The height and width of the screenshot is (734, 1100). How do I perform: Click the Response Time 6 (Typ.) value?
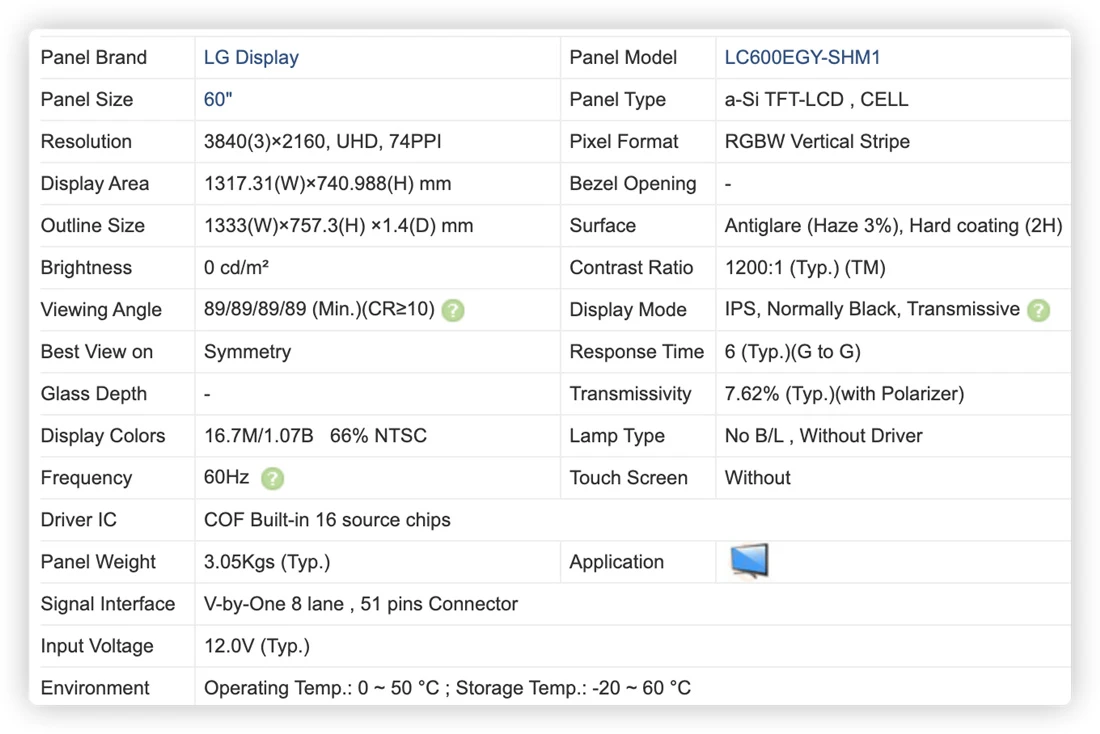[x=792, y=352]
